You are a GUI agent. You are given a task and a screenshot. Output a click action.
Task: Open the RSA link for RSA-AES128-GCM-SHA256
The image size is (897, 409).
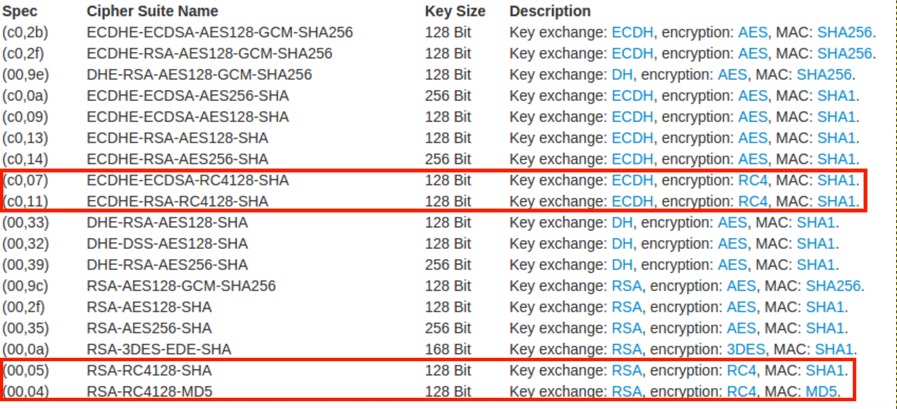point(627,286)
